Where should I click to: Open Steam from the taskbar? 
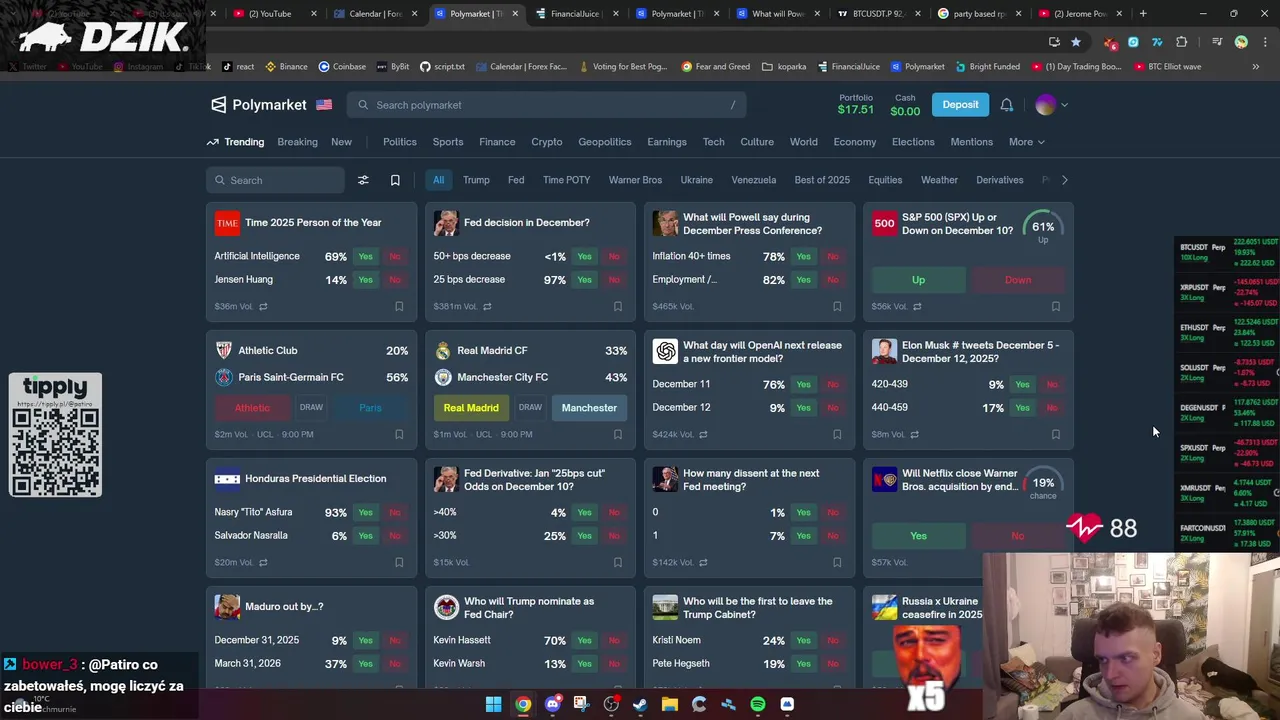click(x=640, y=704)
